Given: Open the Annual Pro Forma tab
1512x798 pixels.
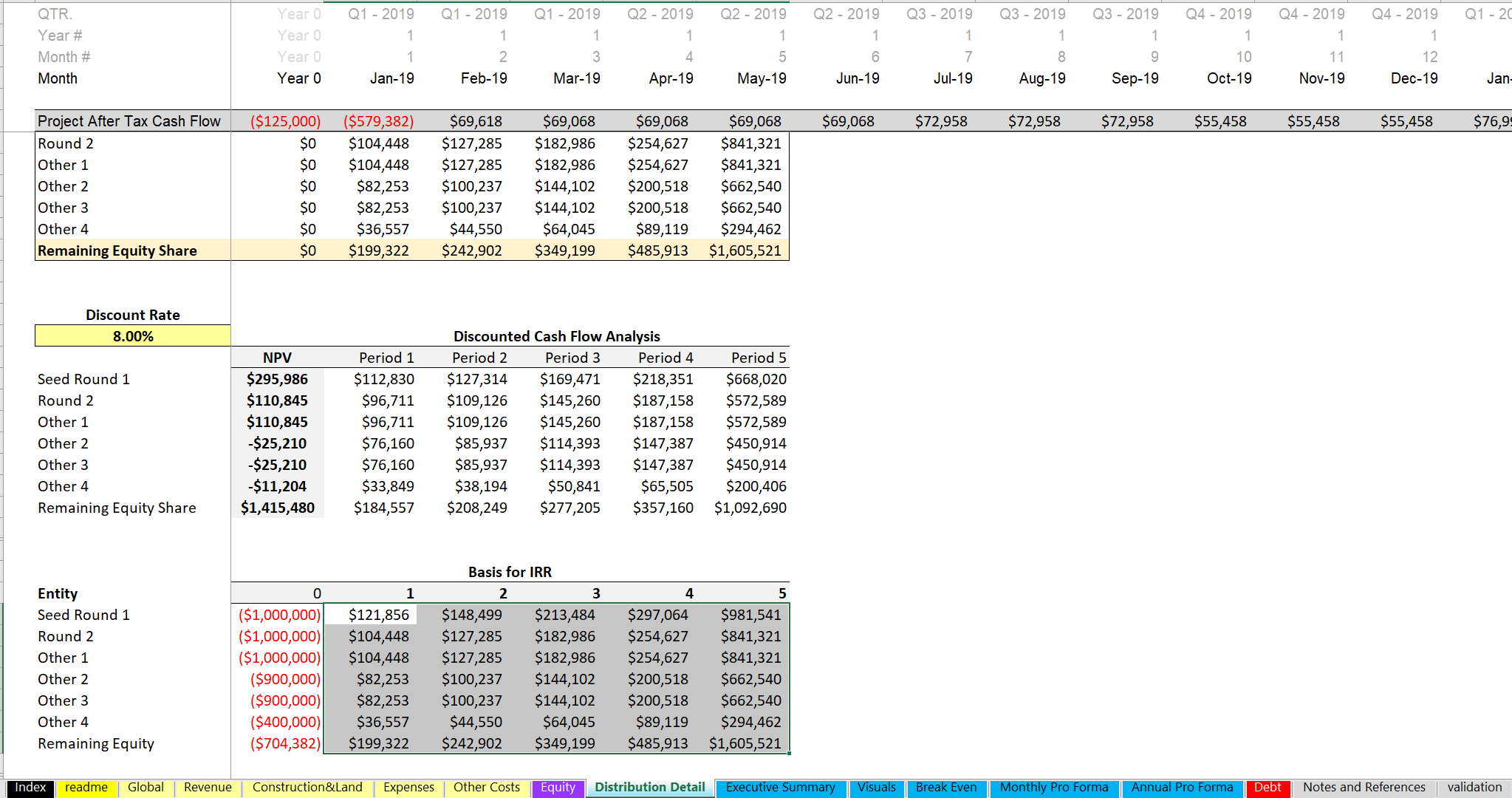Looking at the screenshot, I should 1182,788.
